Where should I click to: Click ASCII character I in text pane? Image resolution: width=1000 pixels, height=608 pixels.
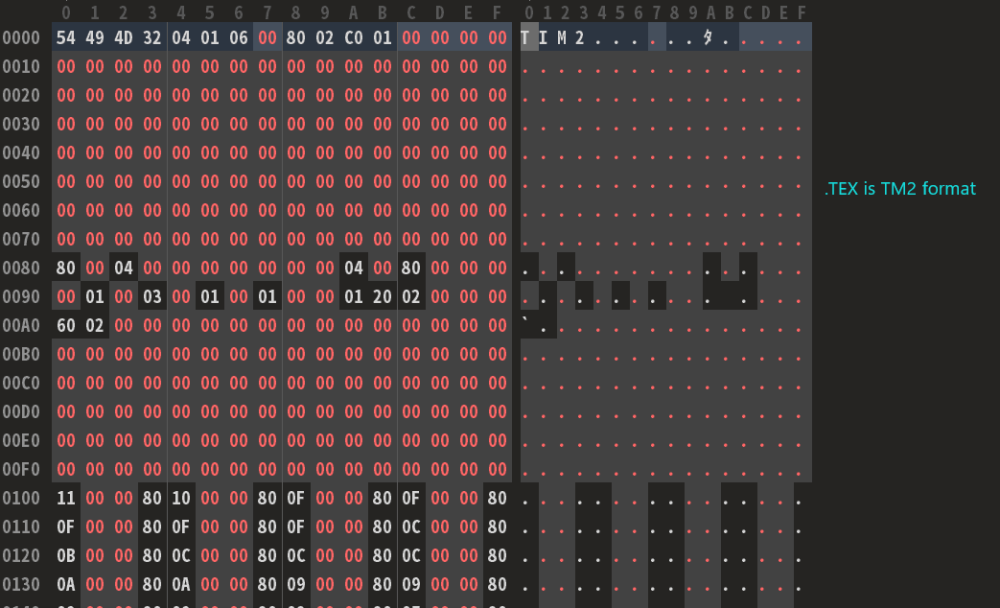coord(543,38)
